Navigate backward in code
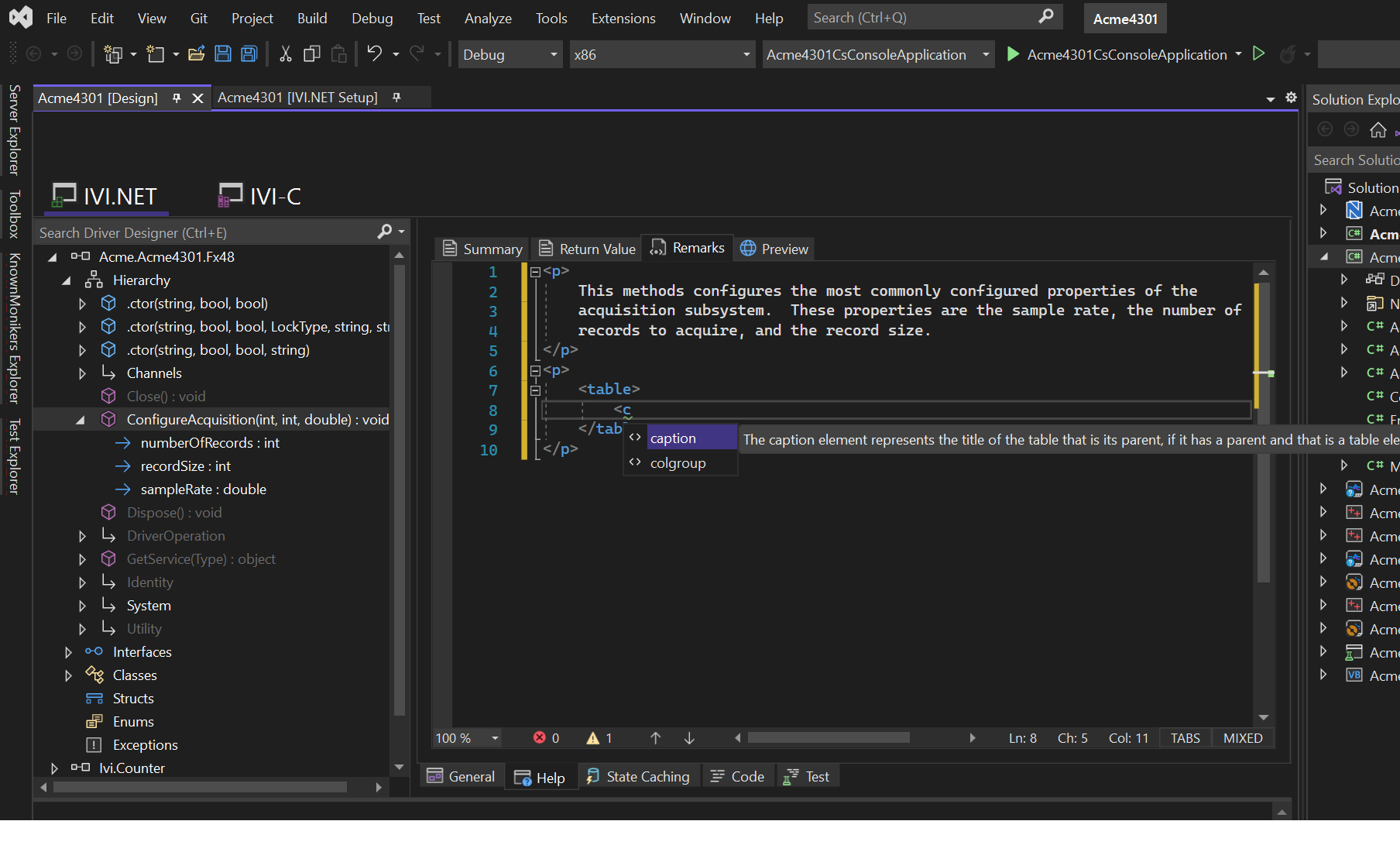The height and width of the screenshot is (852, 1400). click(x=33, y=53)
